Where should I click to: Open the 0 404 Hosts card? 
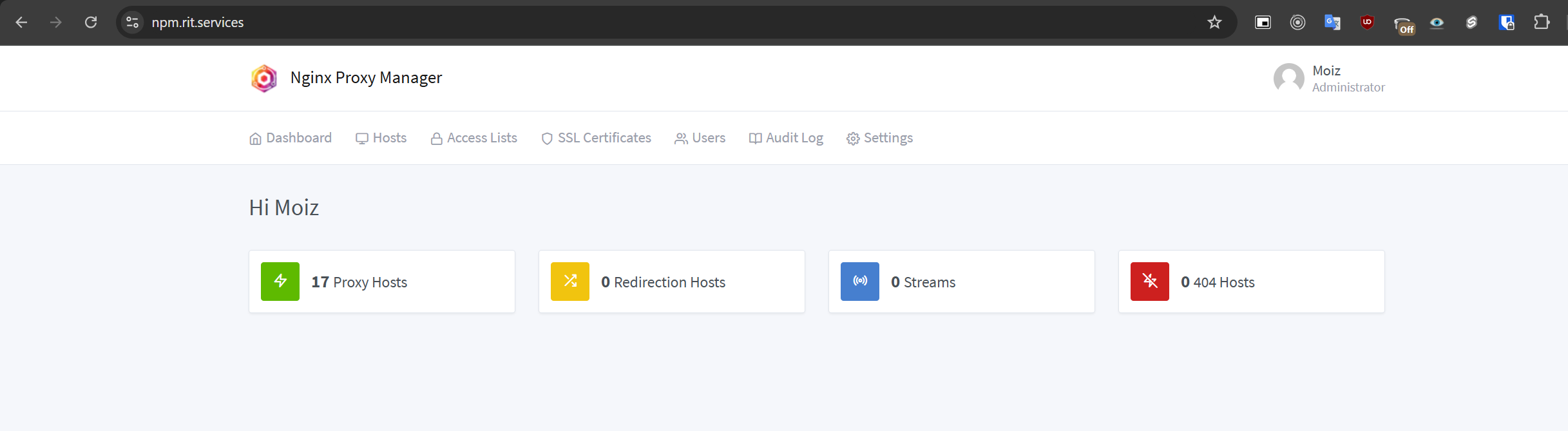pyautogui.click(x=1252, y=282)
